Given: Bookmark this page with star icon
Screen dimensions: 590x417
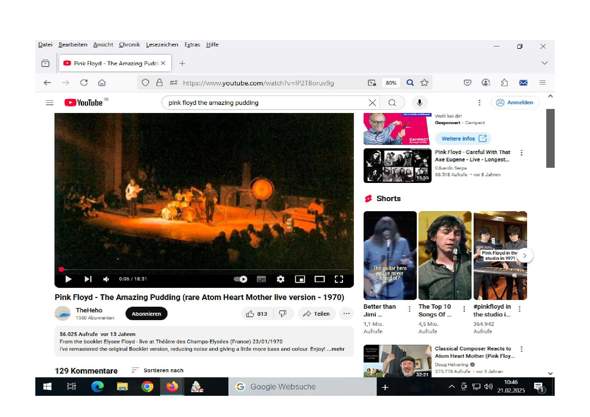Looking at the screenshot, I should [424, 83].
